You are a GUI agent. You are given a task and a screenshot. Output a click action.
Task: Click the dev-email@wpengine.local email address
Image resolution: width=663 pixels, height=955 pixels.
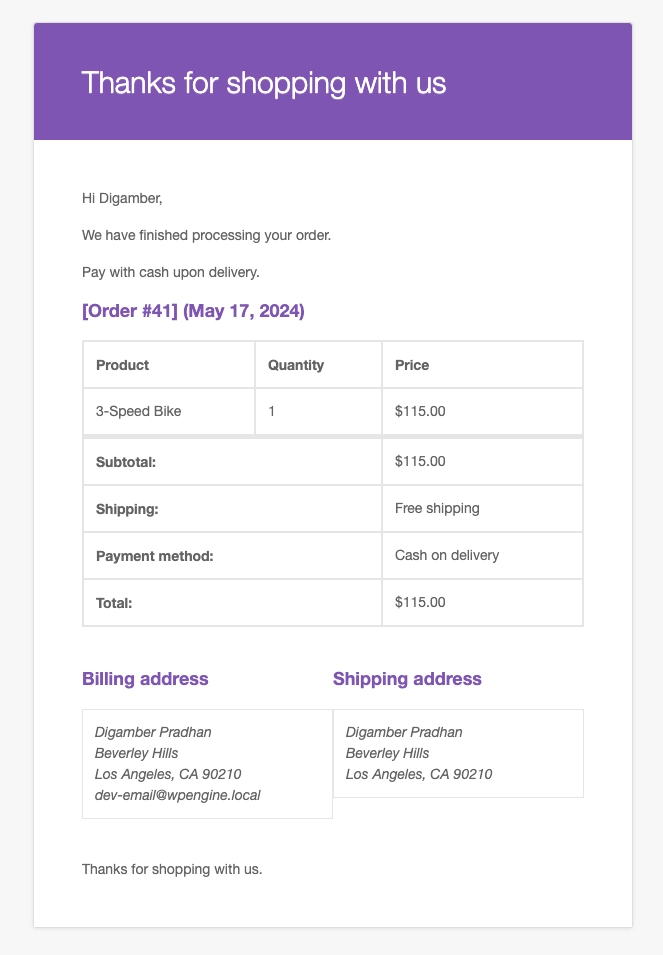click(x=177, y=795)
